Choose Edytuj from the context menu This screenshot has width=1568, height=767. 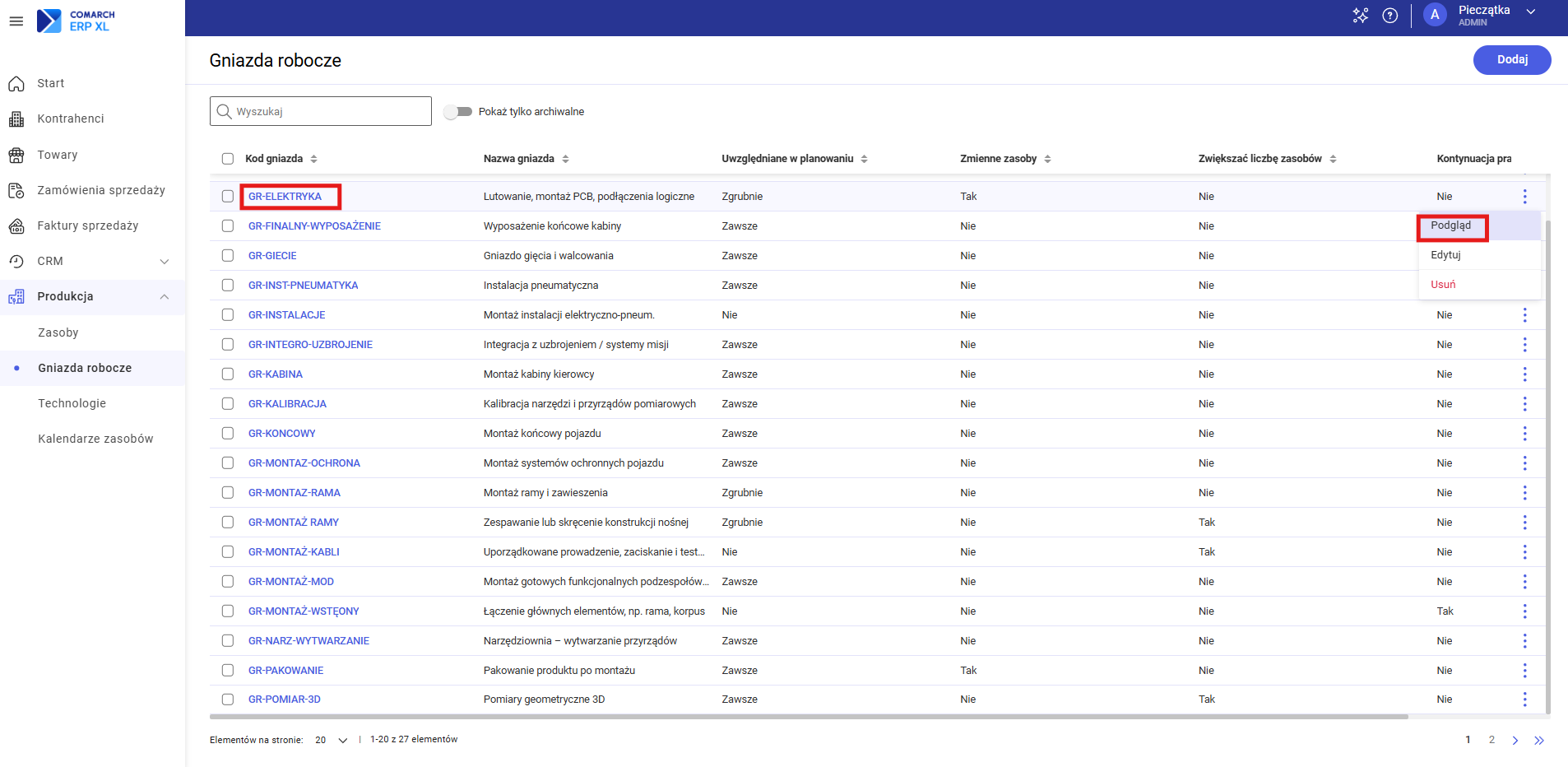1445,255
